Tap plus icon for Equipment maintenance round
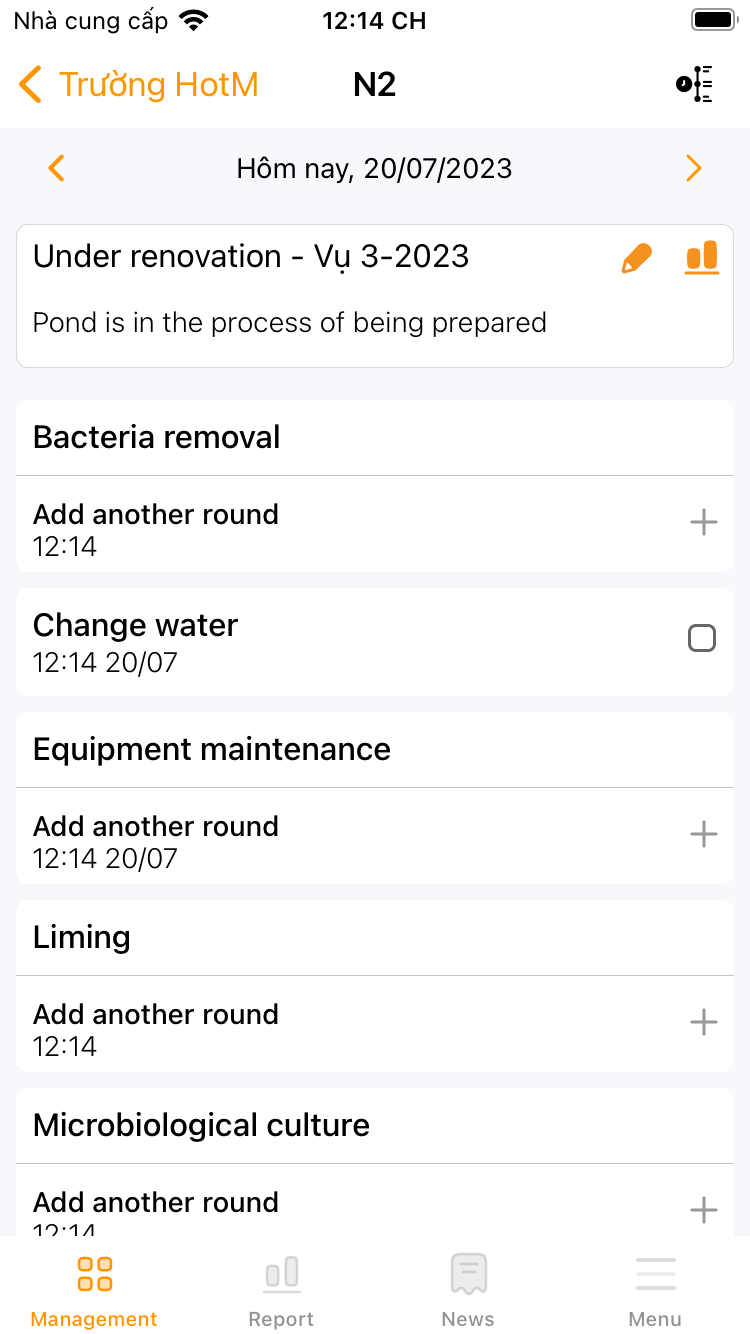 pos(704,834)
